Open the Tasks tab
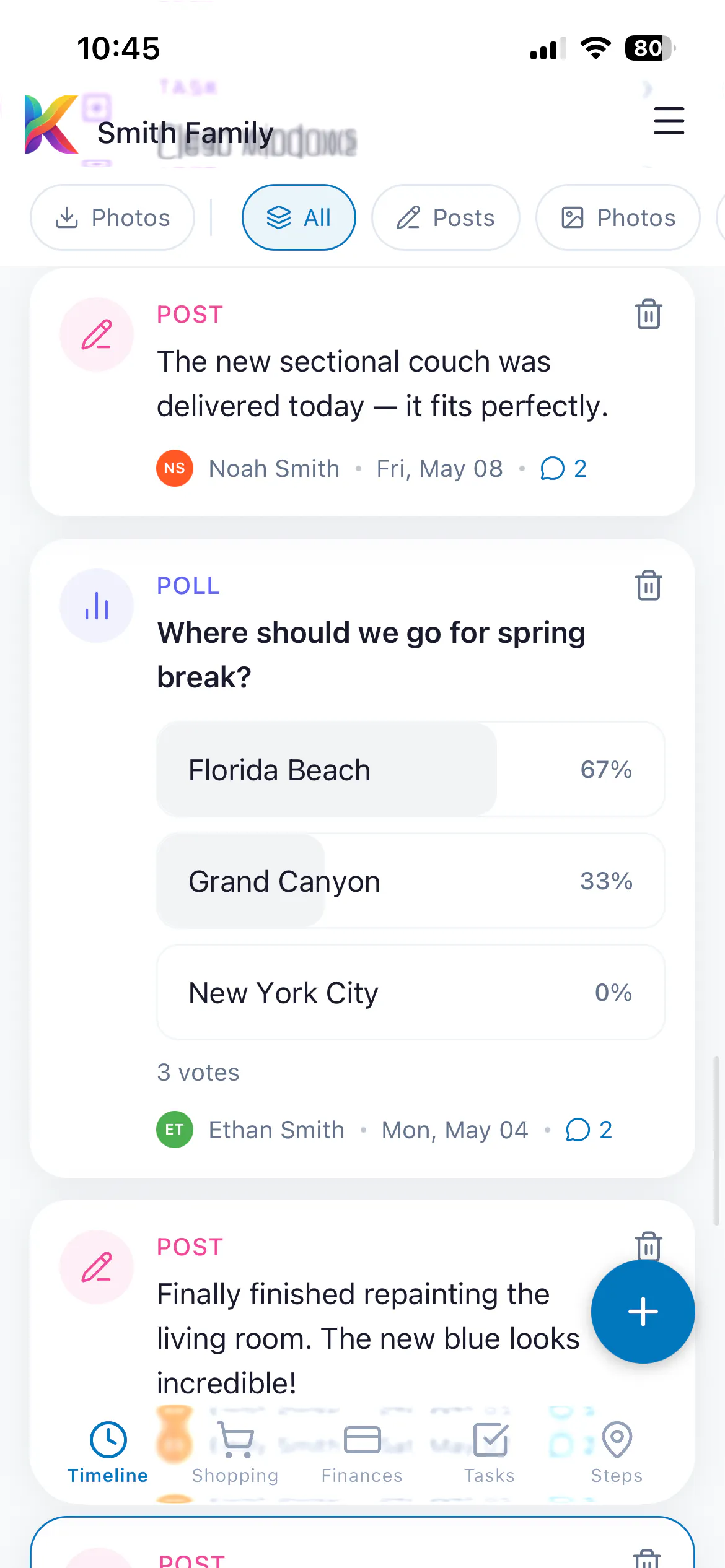The image size is (725, 1568). coord(490,1453)
